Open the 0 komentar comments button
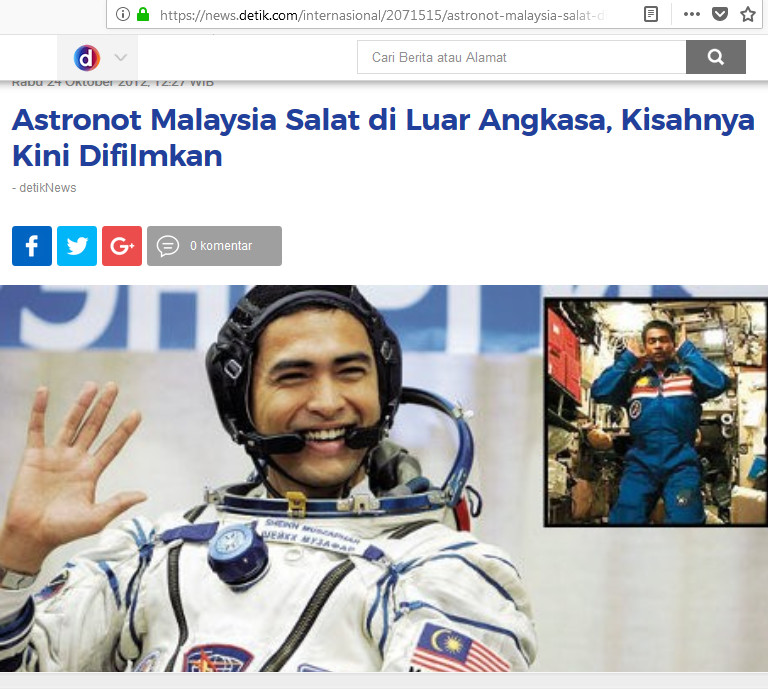Screen dimensions: 768x689 tap(215, 246)
